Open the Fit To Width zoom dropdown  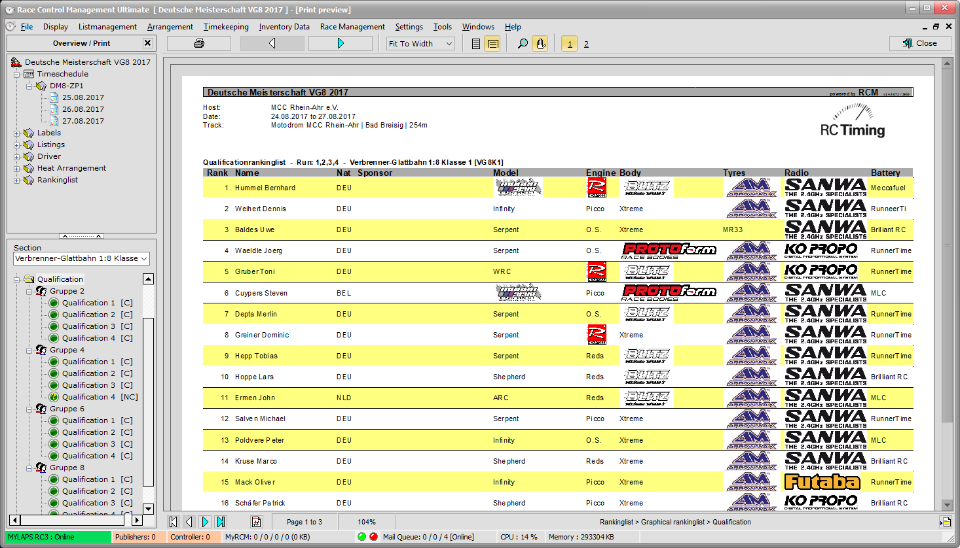[420, 43]
